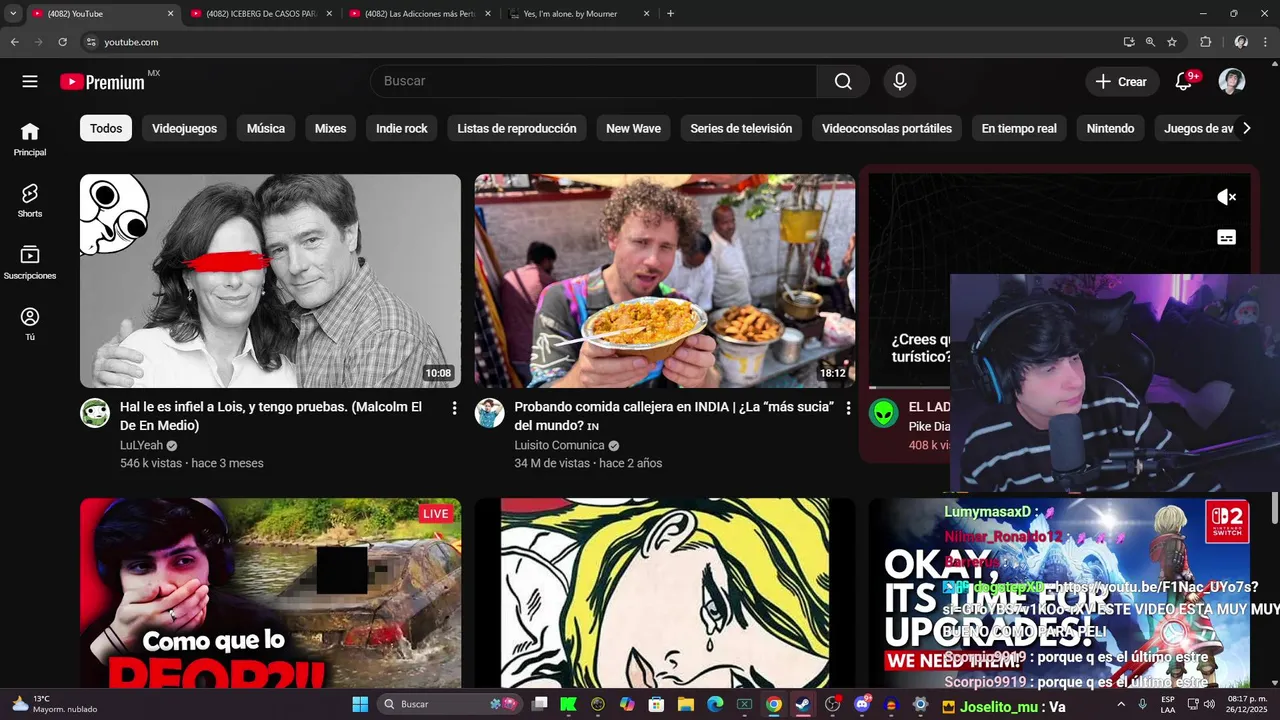Show more category chips with right arrow
Viewport: 1280px width, 720px height.
1246,128
